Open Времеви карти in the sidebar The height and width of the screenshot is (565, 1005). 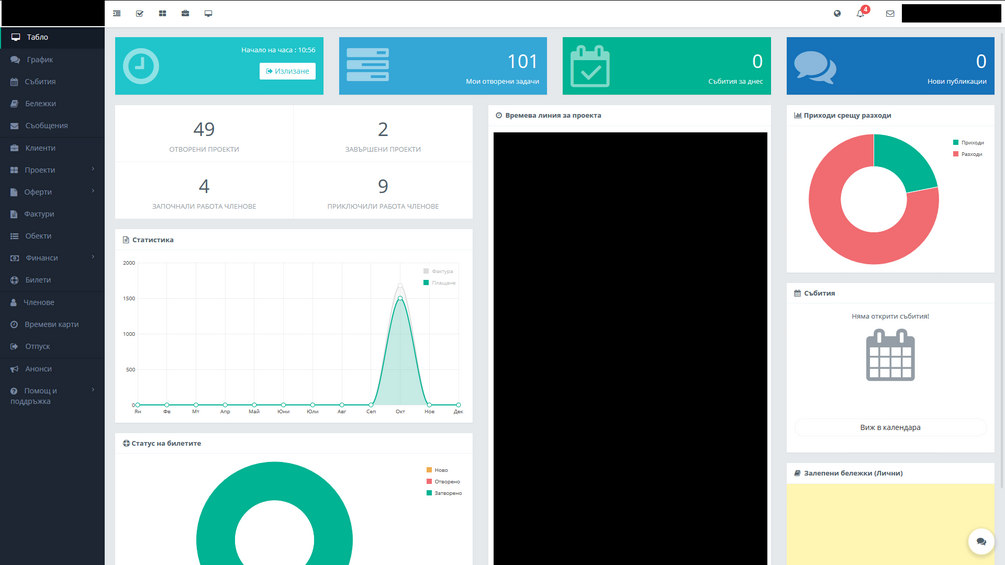click(x=53, y=324)
